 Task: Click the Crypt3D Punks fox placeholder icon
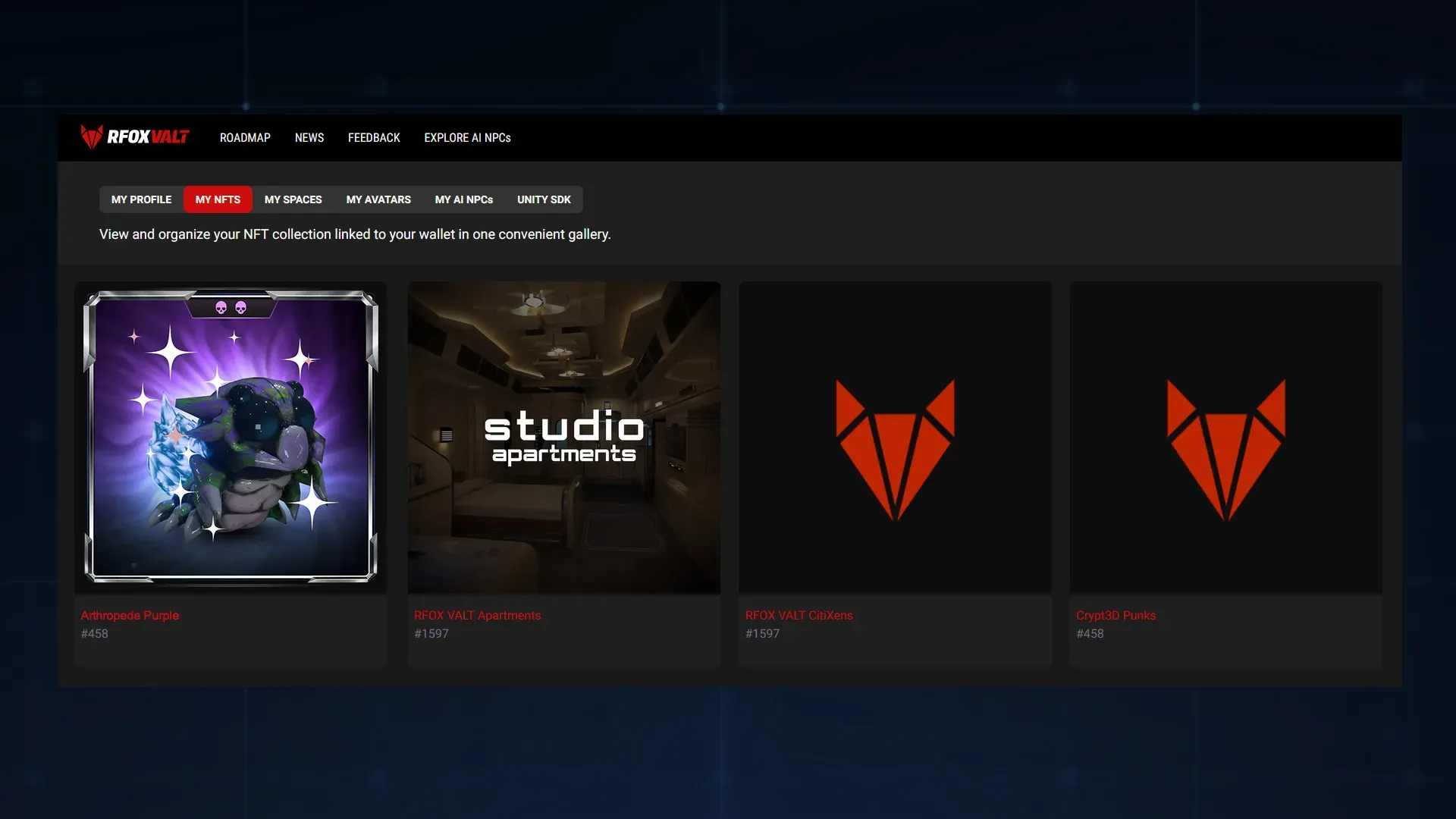1225,449
